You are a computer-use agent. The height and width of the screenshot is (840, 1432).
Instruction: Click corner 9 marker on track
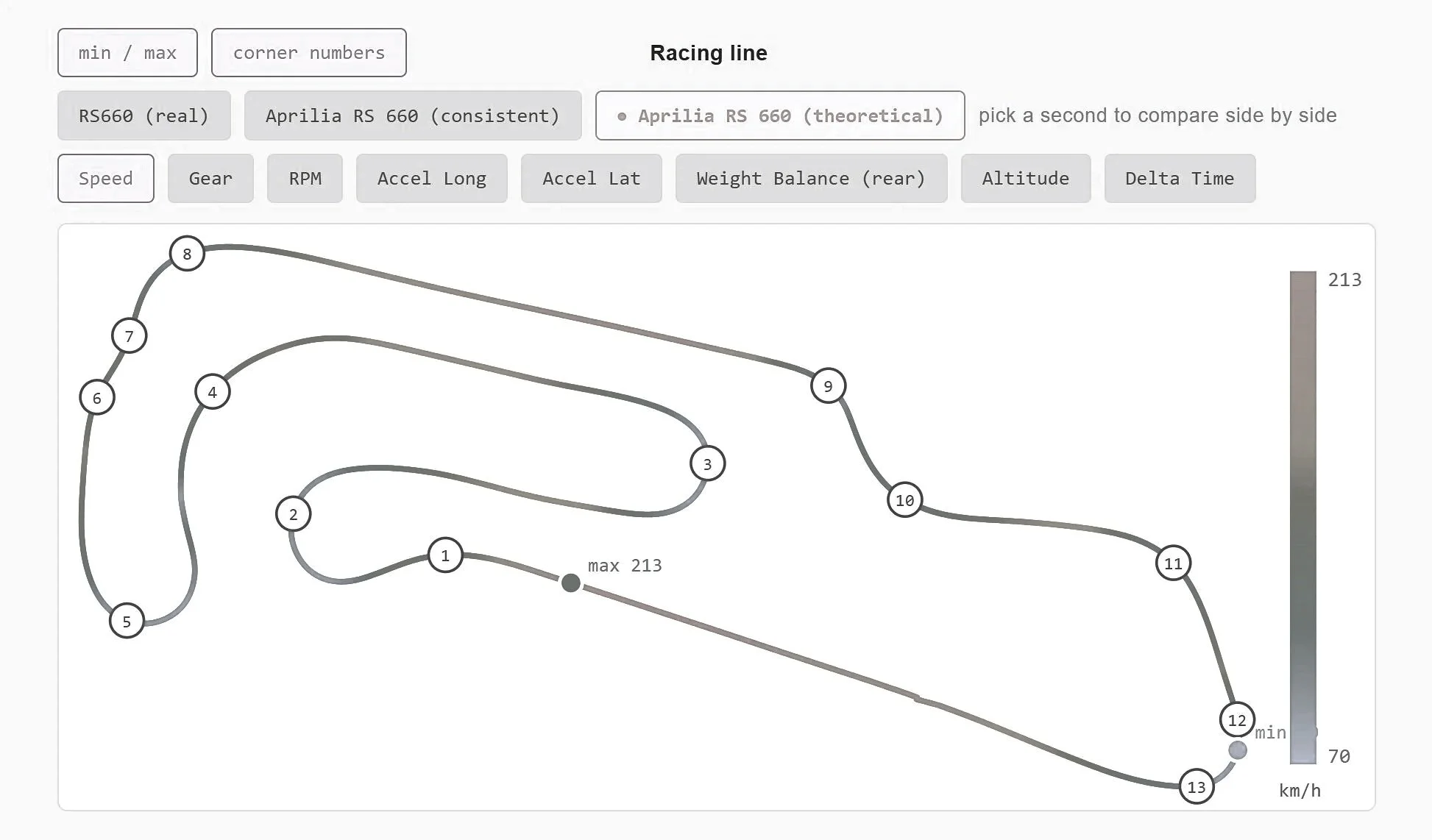coord(829,386)
